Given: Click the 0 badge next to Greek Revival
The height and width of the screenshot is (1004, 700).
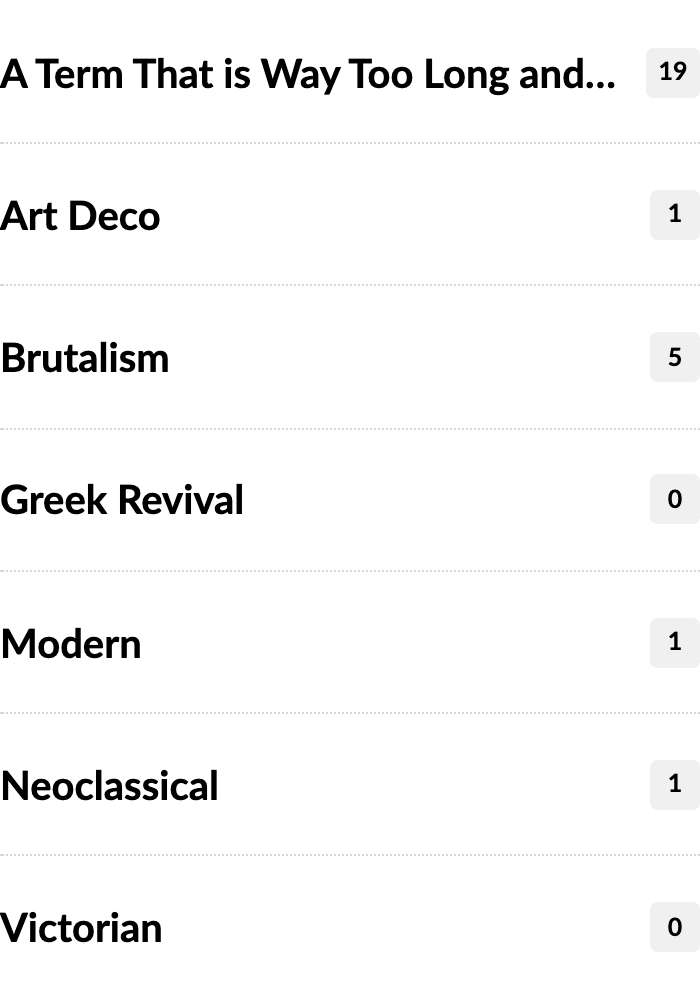Looking at the screenshot, I should (x=674, y=499).
